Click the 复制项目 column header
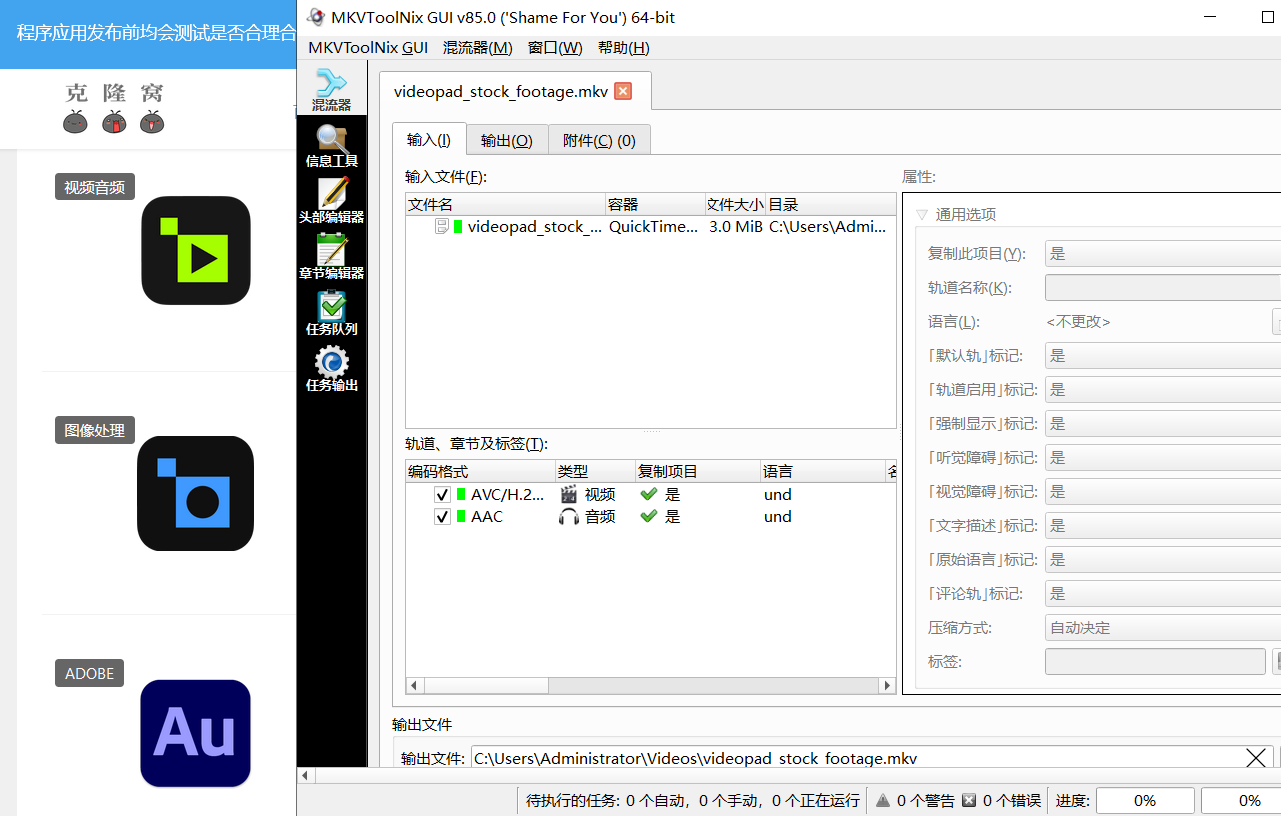 pos(697,471)
